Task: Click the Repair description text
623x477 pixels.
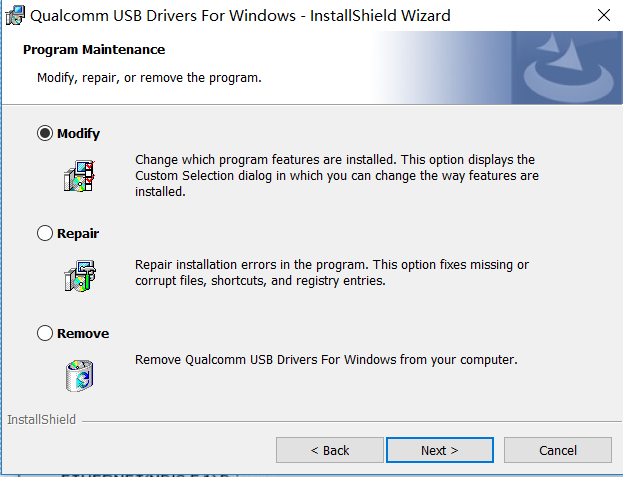Action: click(331, 273)
